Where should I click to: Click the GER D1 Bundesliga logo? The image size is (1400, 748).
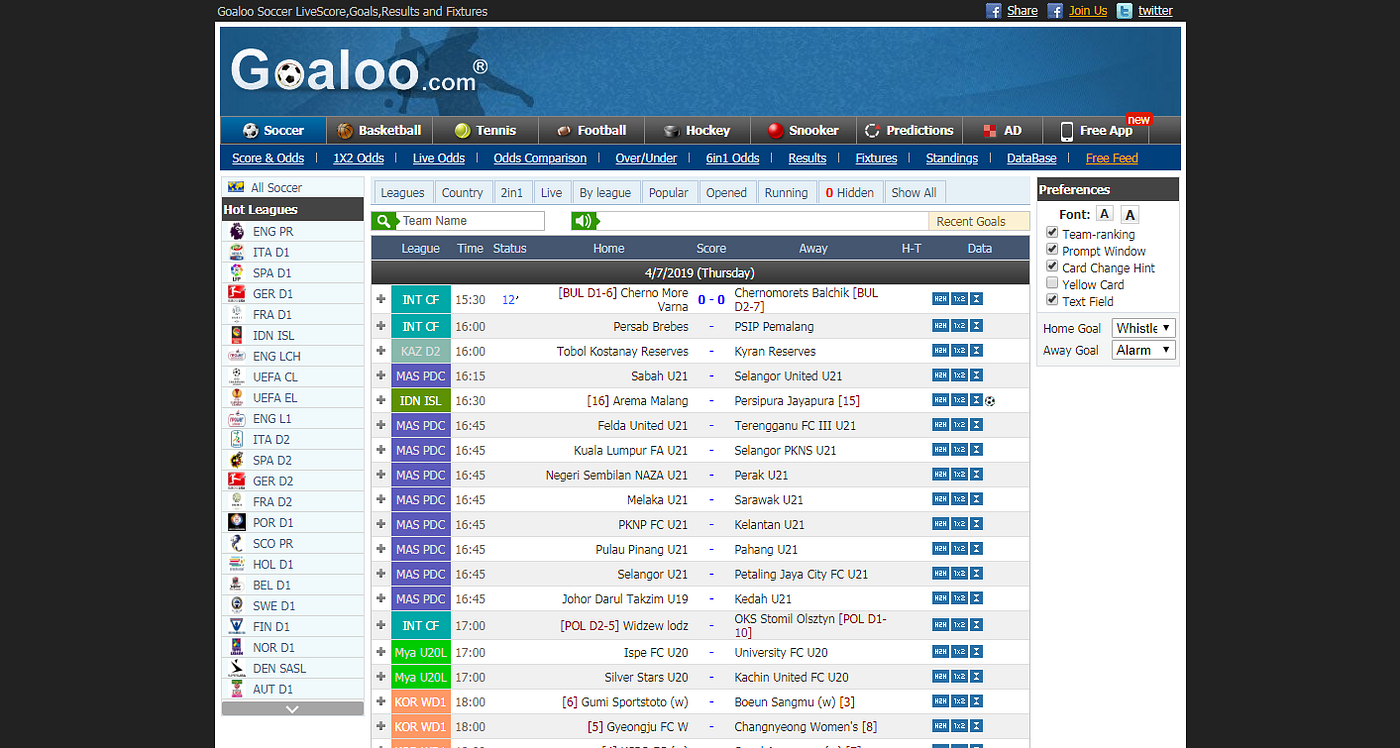(x=236, y=294)
